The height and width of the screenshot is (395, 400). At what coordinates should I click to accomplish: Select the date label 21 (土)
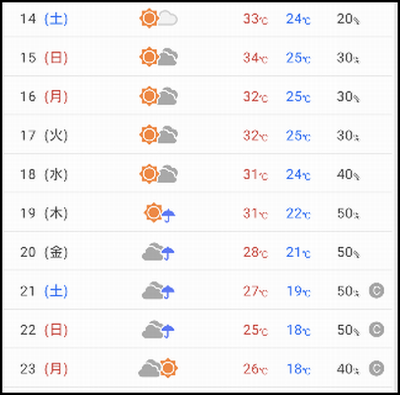[44, 291]
